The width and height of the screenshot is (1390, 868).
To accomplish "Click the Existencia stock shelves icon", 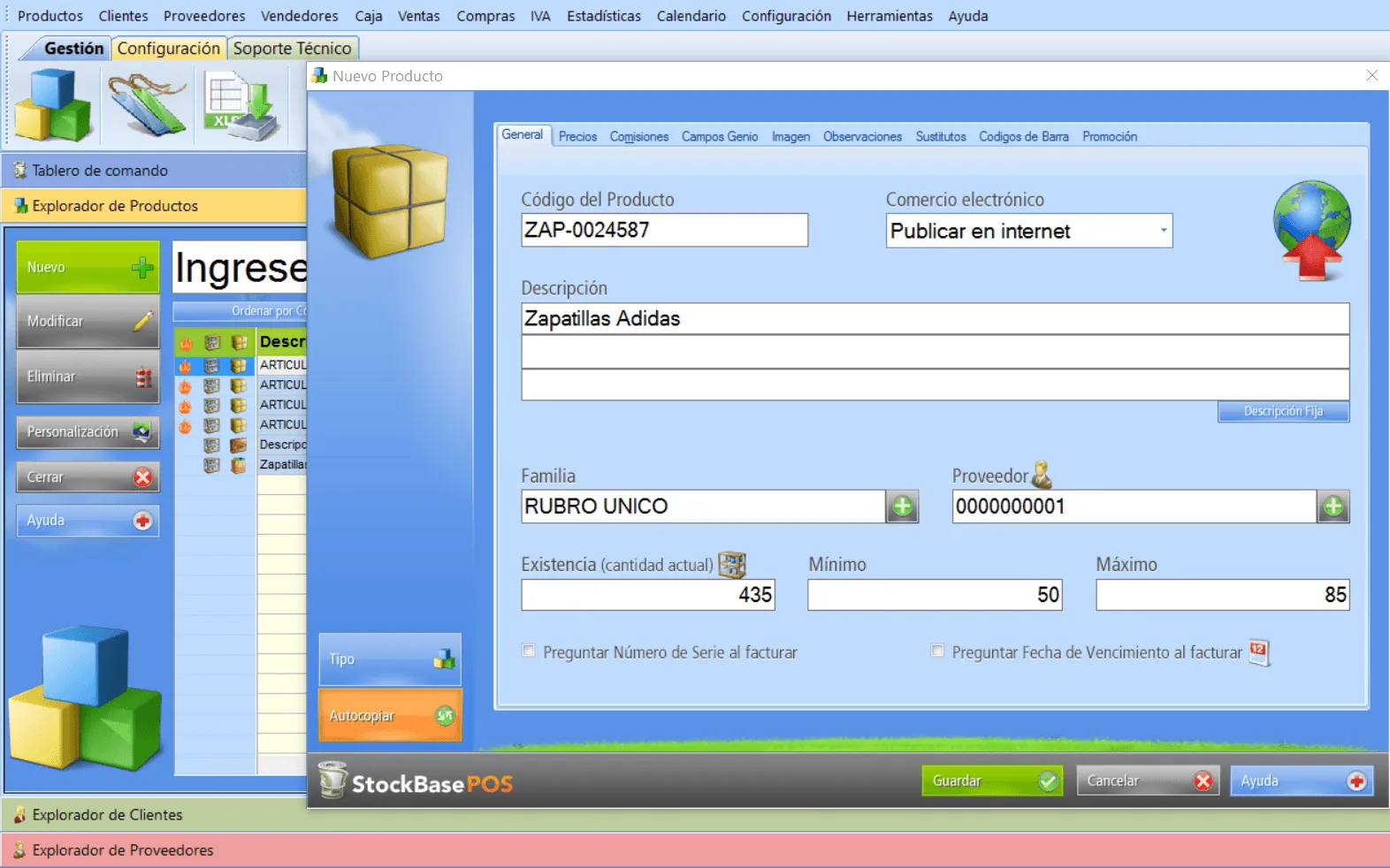I will (x=732, y=564).
